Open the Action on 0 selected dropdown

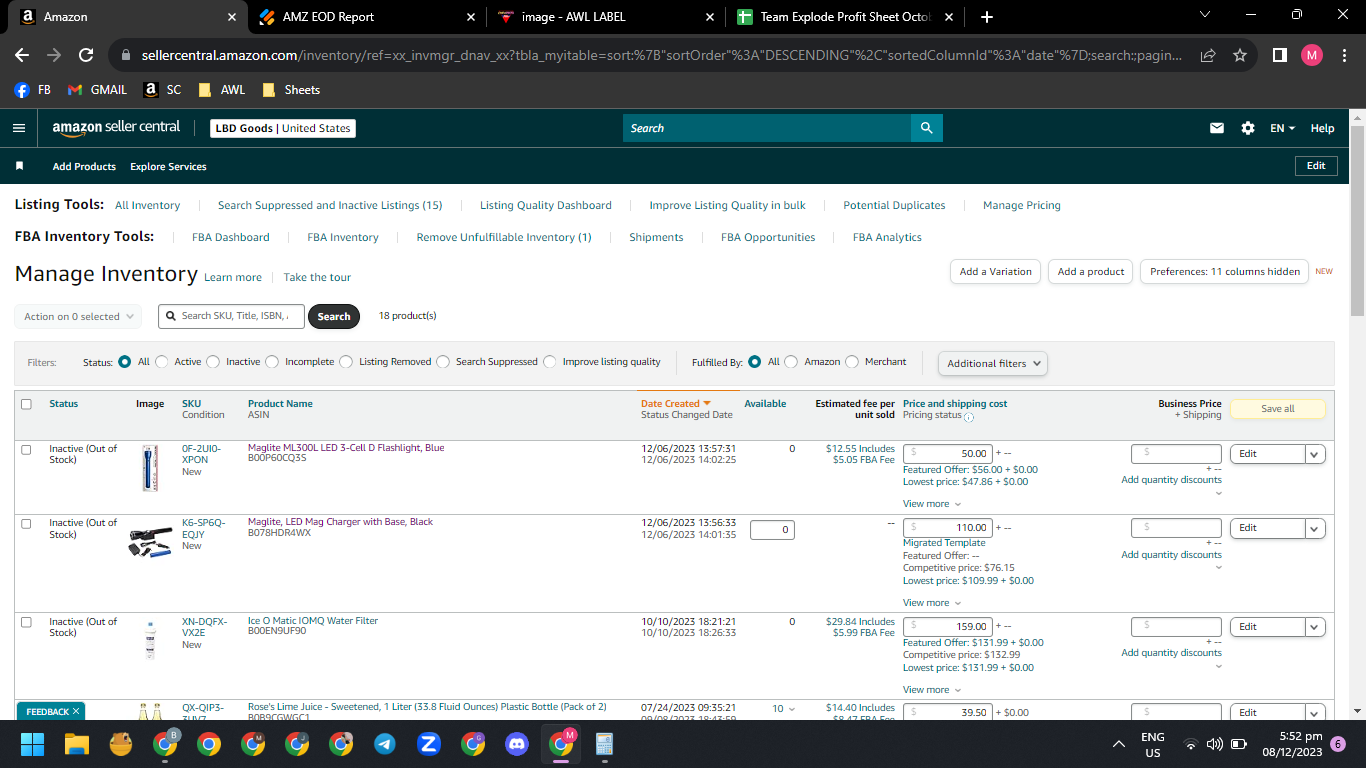click(x=78, y=316)
